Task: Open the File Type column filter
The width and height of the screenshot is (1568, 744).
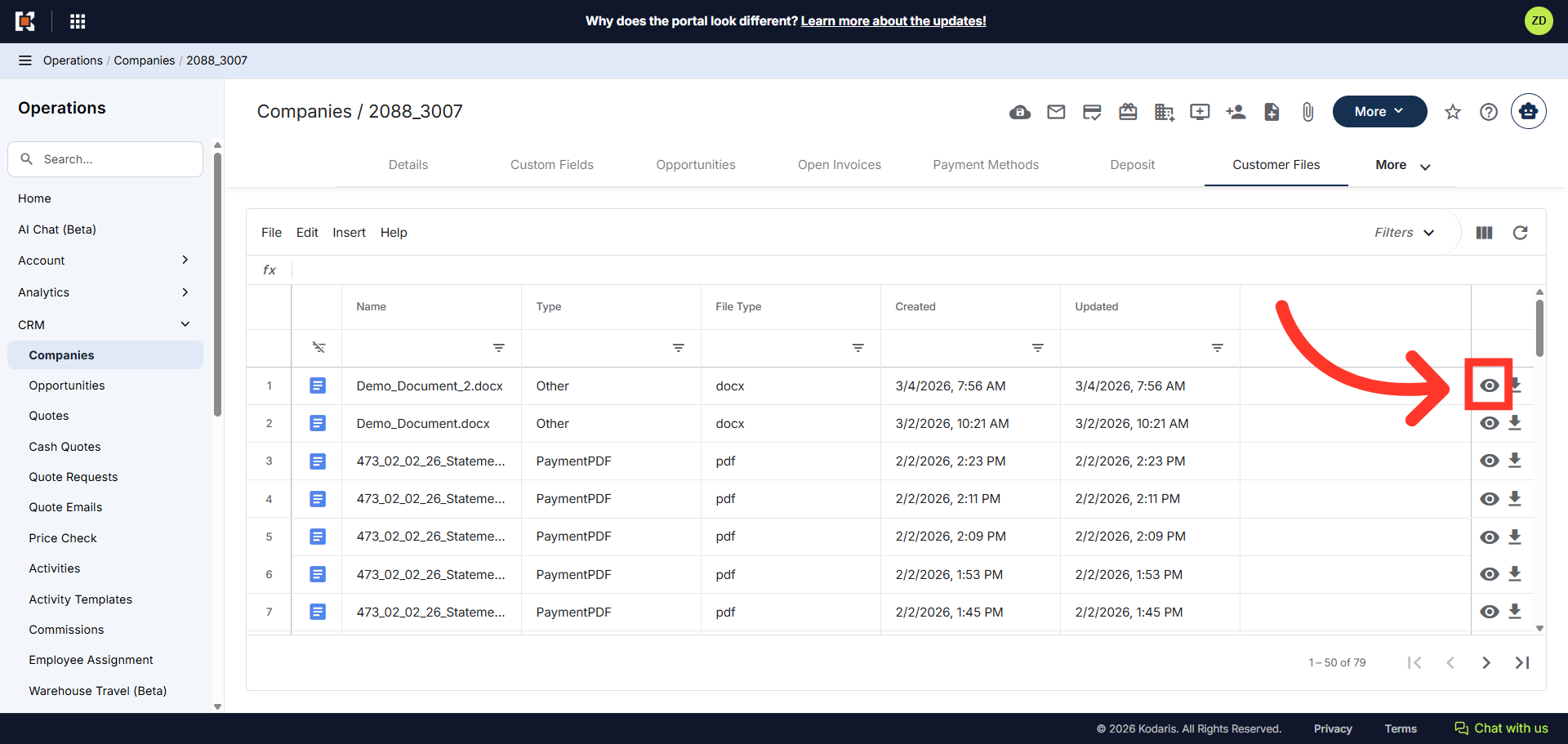Action: pos(857,348)
